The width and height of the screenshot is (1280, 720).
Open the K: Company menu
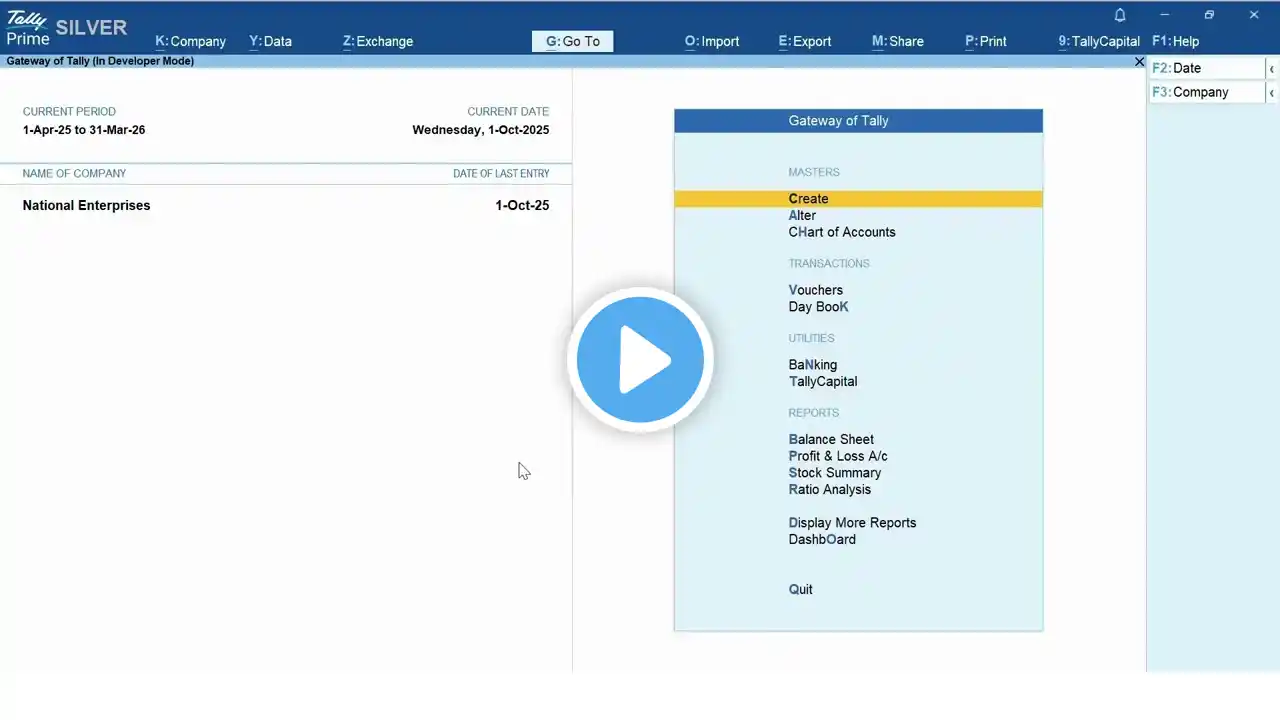coord(190,41)
